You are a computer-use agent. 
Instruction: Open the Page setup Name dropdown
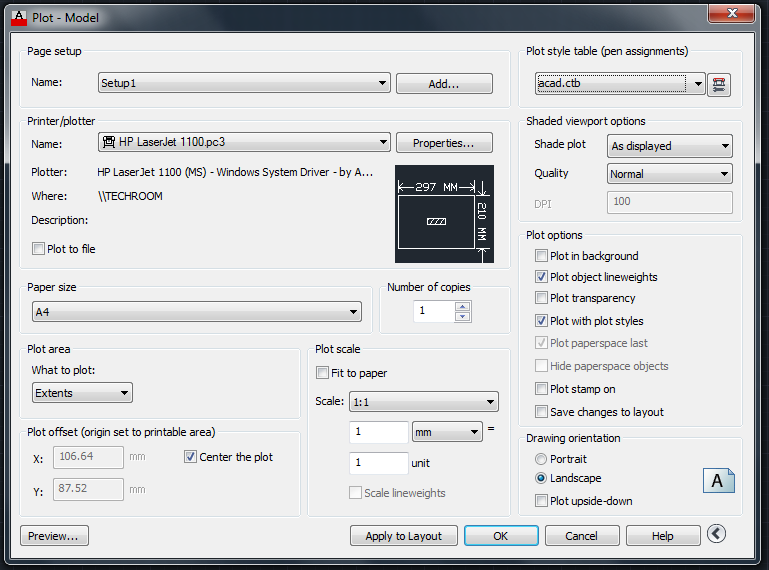point(244,83)
